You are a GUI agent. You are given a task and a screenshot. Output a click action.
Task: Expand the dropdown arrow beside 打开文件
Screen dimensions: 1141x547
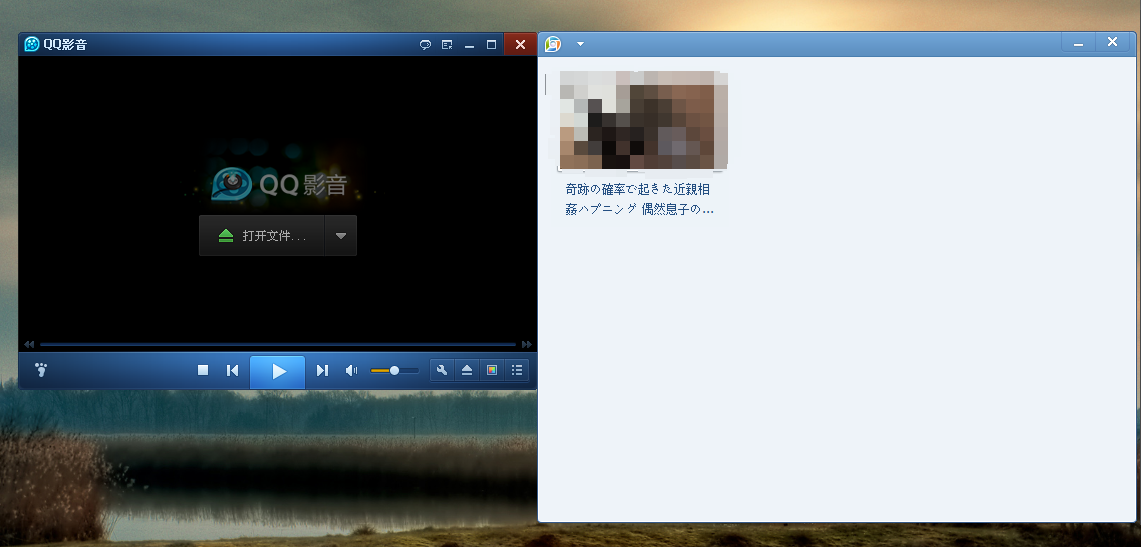[x=341, y=236]
